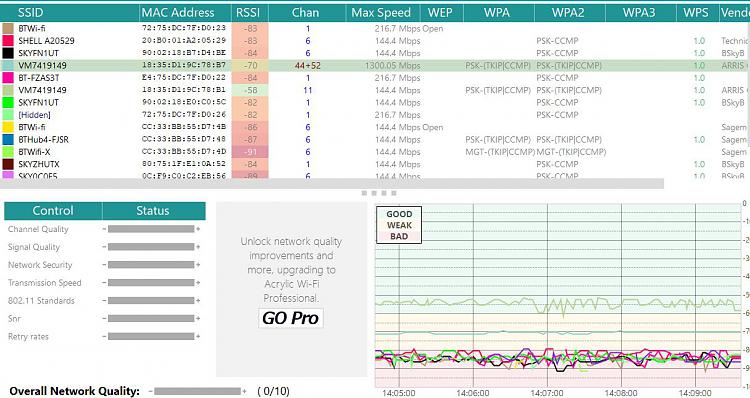The height and width of the screenshot is (398, 750).
Task: Click the GOOD WEAK BAD legend box
Action: pyautogui.click(x=399, y=225)
